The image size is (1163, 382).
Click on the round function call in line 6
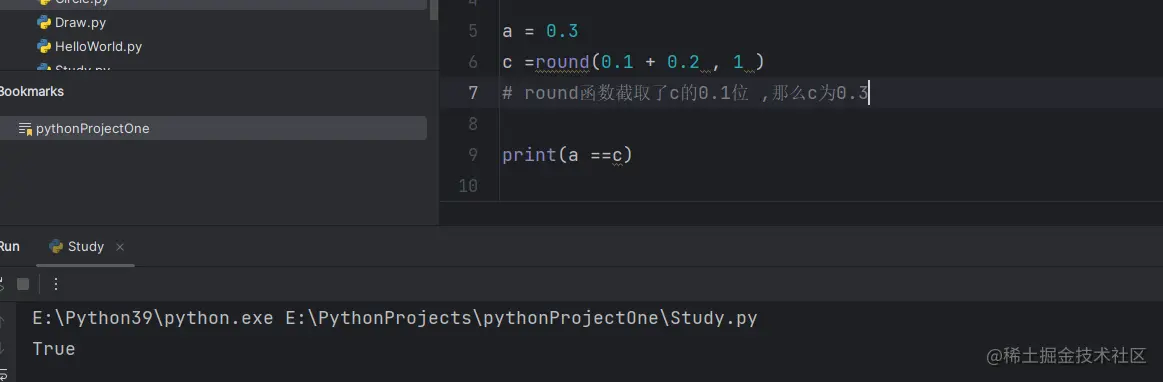[x=562, y=62]
